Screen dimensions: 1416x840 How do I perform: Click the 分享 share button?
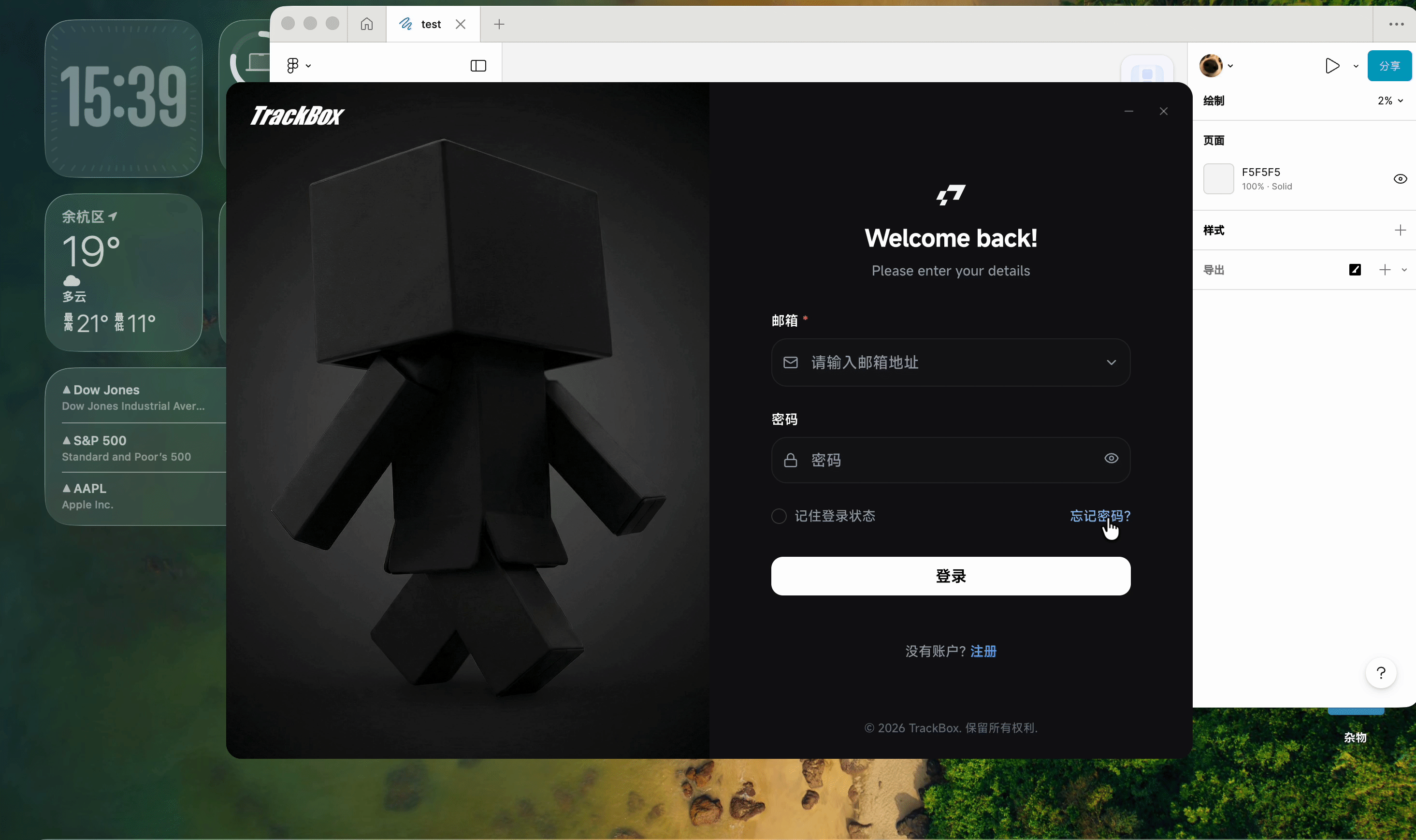pyautogui.click(x=1389, y=66)
